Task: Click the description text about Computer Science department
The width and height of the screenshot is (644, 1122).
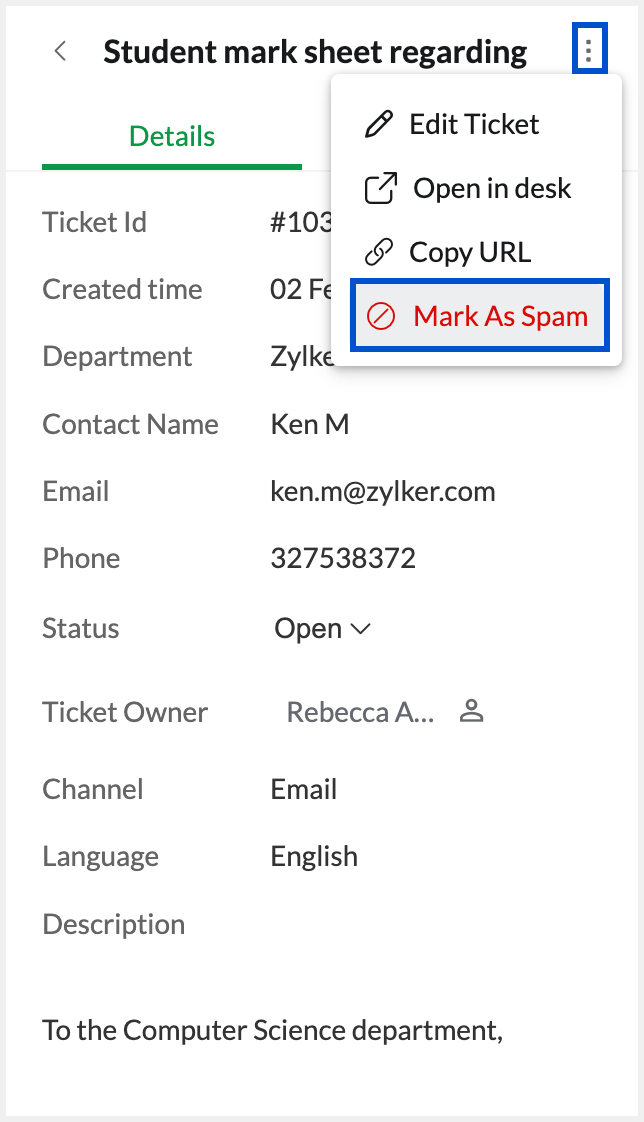Action: pyautogui.click(x=272, y=1029)
